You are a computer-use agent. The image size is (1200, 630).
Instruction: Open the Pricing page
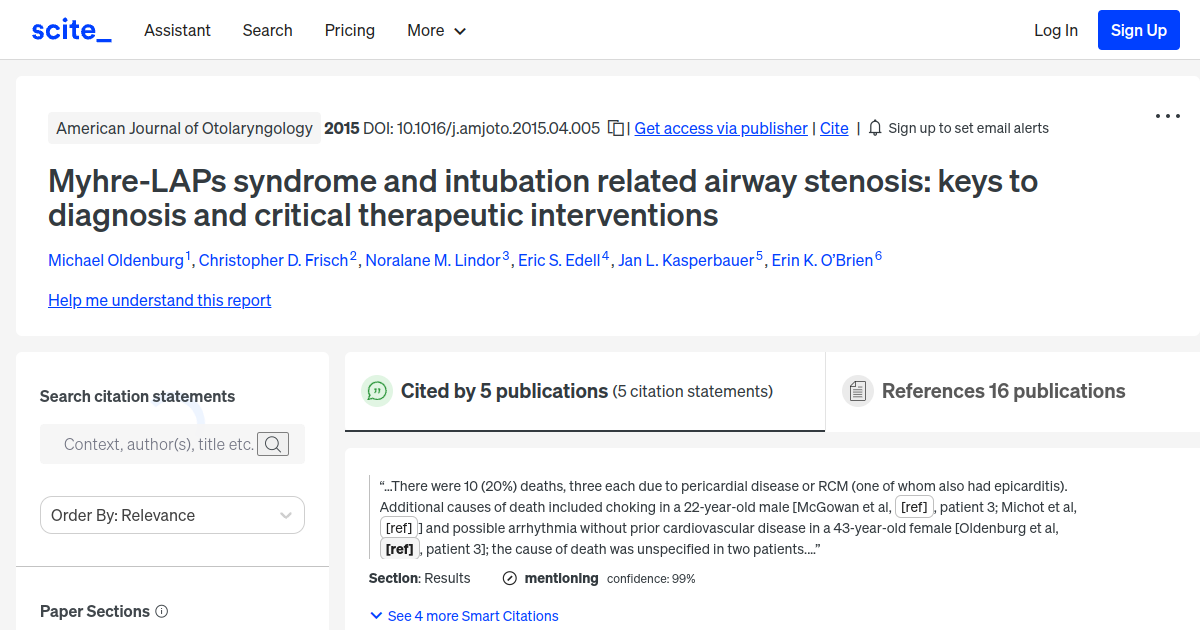tap(349, 31)
